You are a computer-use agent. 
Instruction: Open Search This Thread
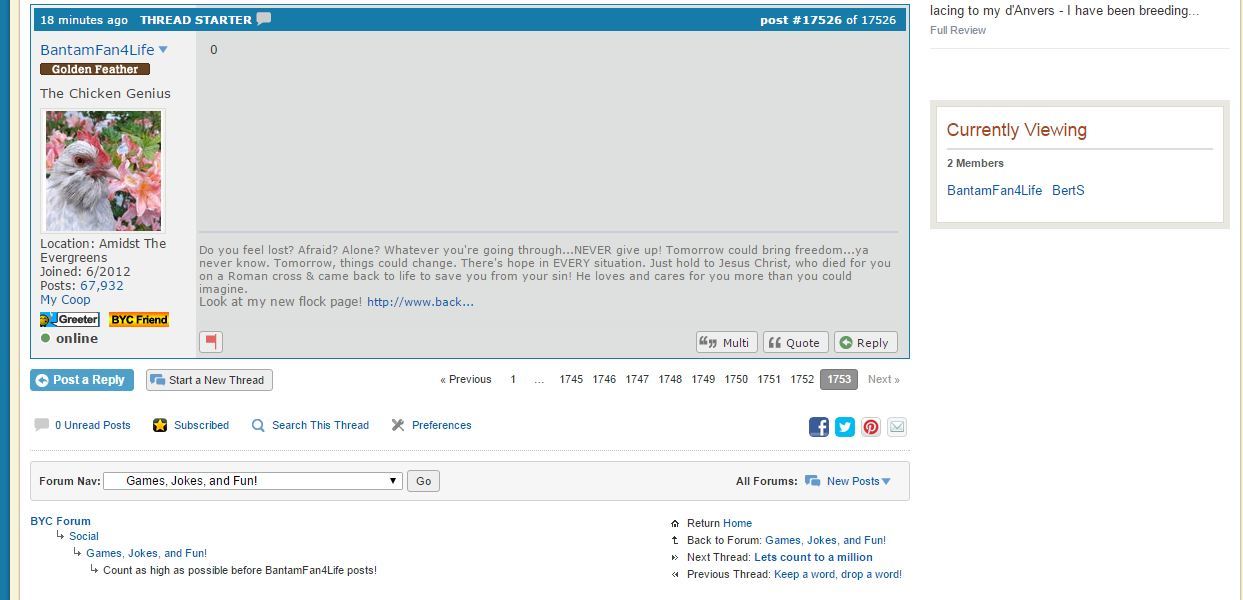[320, 425]
